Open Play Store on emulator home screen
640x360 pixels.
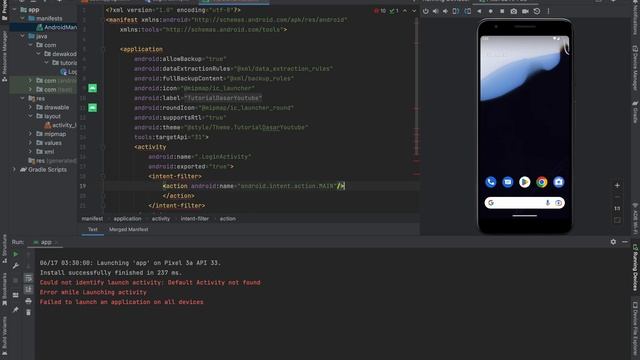click(x=524, y=182)
